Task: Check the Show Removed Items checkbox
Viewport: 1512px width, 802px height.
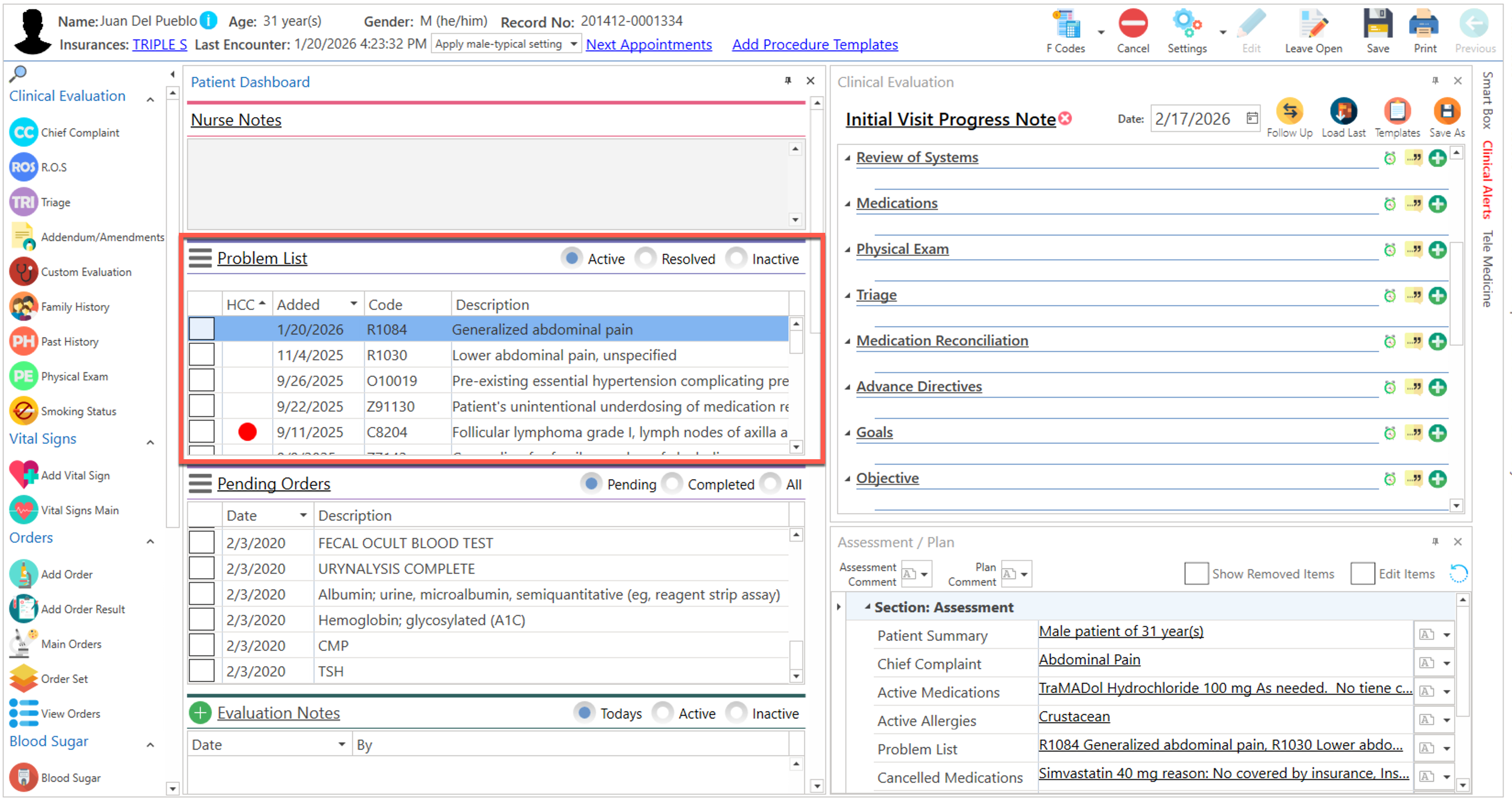Action: coord(1196,574)
